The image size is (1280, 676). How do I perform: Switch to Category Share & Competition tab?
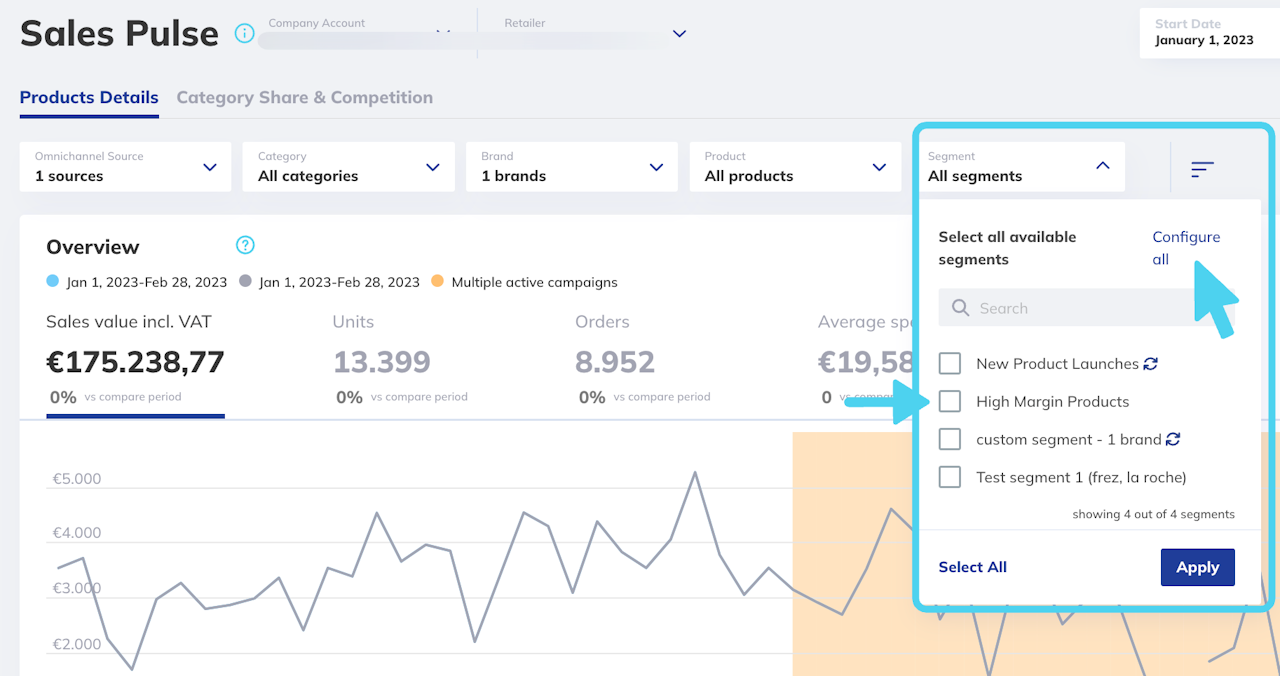coord(304,98)
